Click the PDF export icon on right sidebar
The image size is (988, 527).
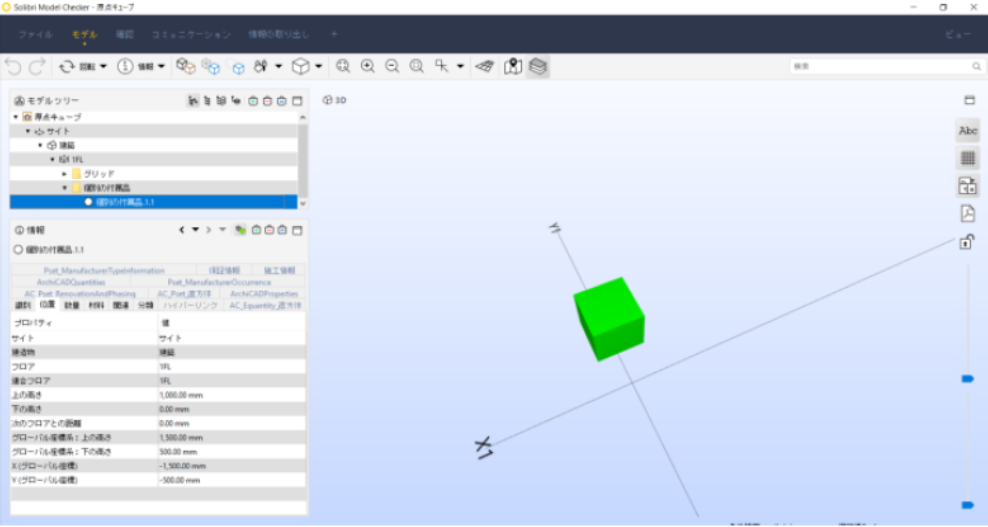tap(968, 214)
